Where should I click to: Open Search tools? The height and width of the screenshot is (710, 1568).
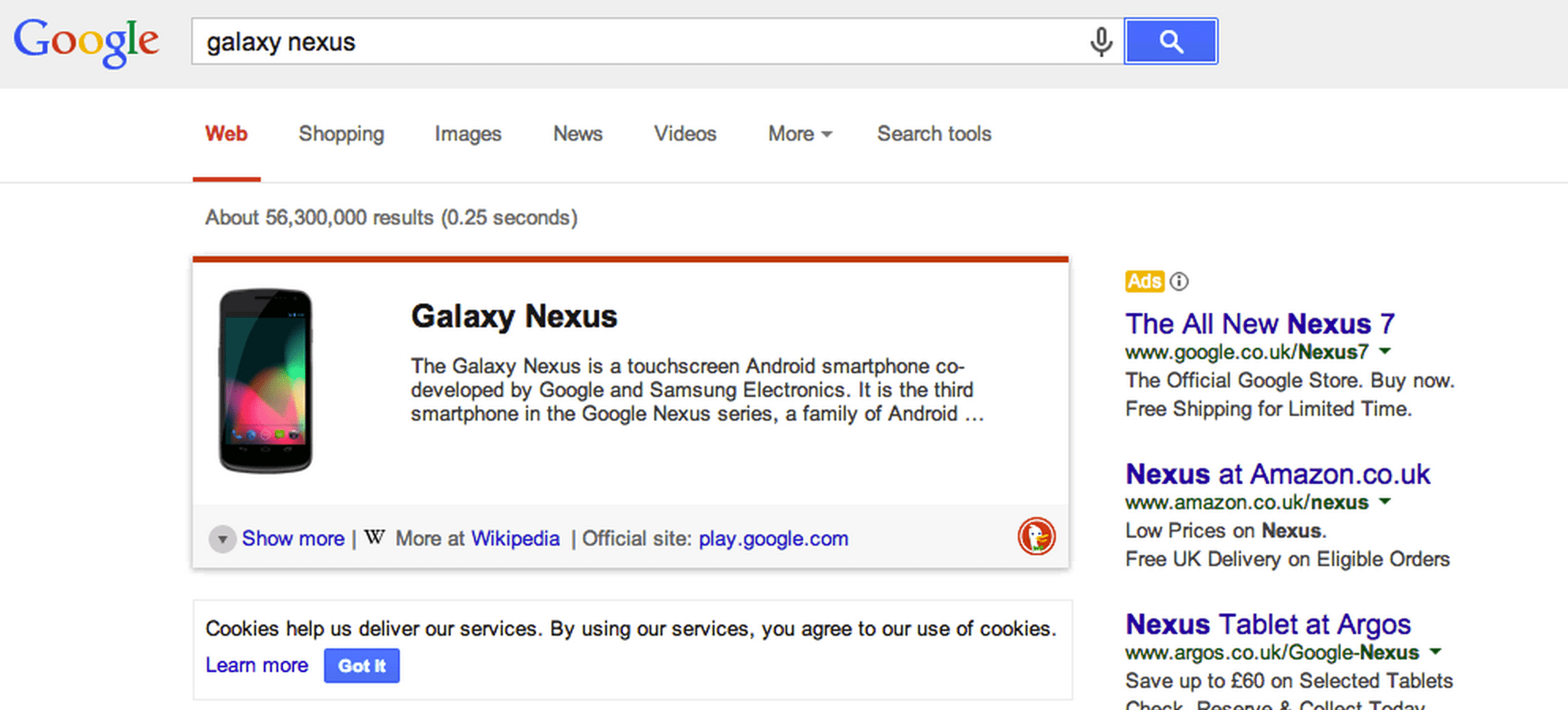point(934,134)
